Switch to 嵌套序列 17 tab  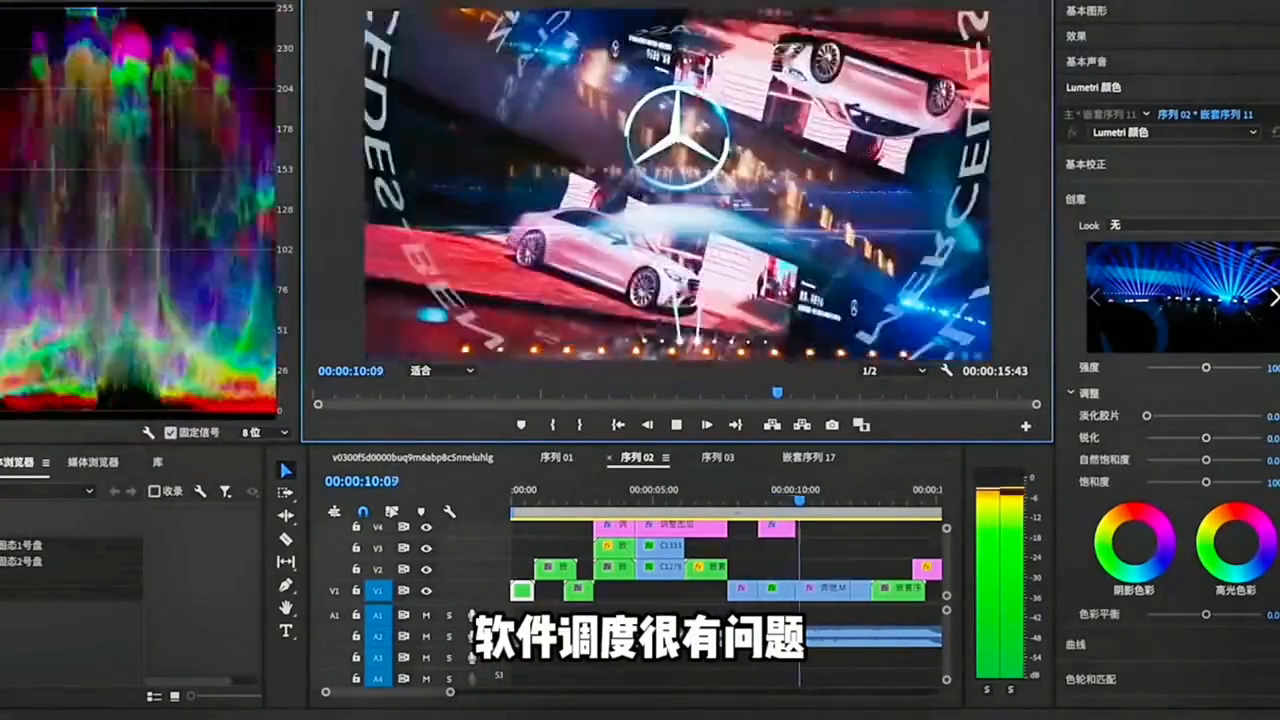coord(808,457)
